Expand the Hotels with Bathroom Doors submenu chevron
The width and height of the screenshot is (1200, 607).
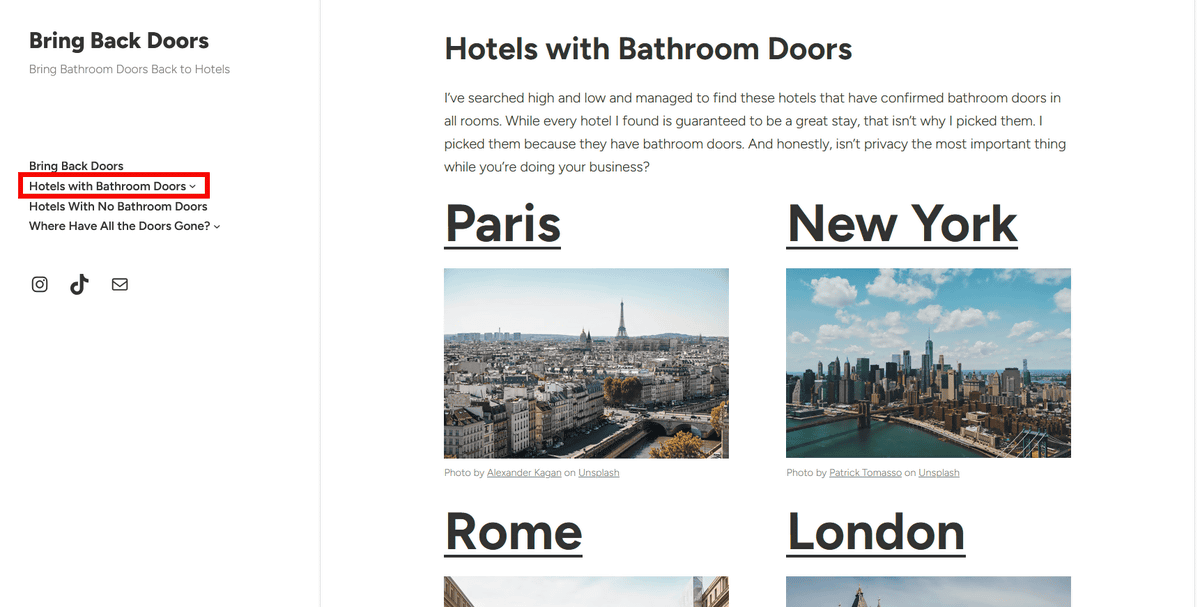[x=193, y=187]
